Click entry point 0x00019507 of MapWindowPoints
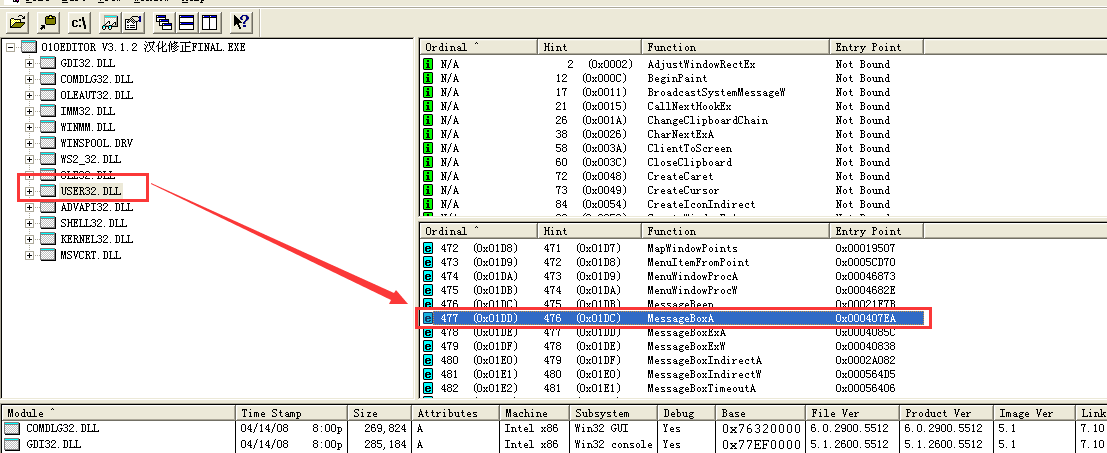Screen dimensions: 1107x453 (x=866, y=248)
